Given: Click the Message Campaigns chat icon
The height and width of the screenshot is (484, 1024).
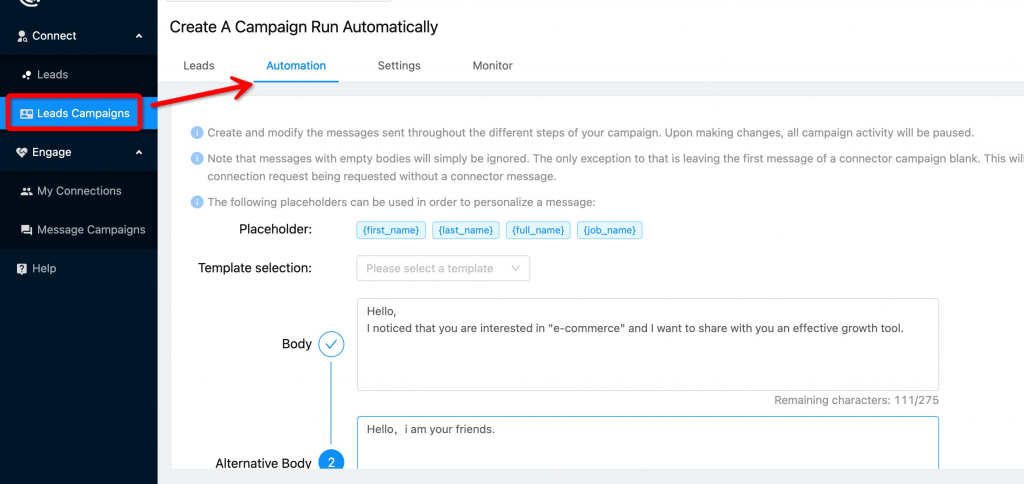Looking at the screenshot, I should click(26, 230).
